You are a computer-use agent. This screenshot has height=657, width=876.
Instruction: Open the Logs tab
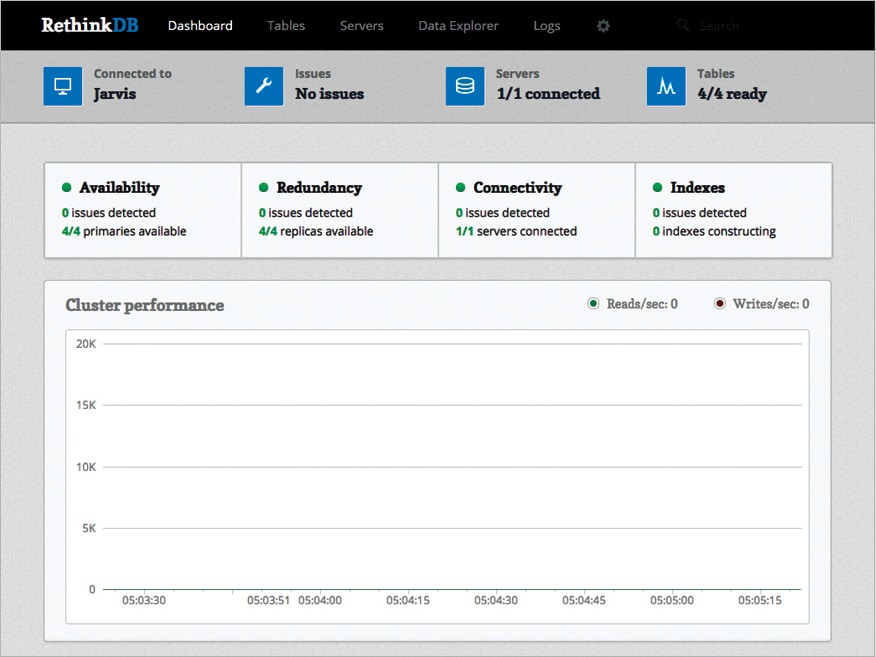(x=547, y=26)
